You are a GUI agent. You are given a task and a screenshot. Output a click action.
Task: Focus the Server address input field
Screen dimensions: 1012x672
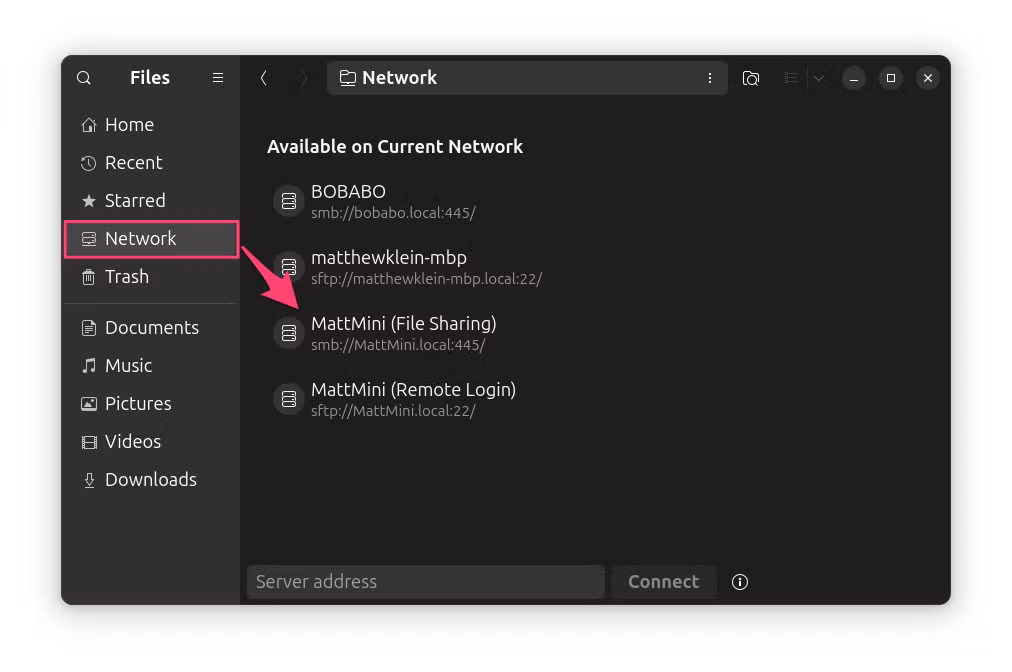426,582
